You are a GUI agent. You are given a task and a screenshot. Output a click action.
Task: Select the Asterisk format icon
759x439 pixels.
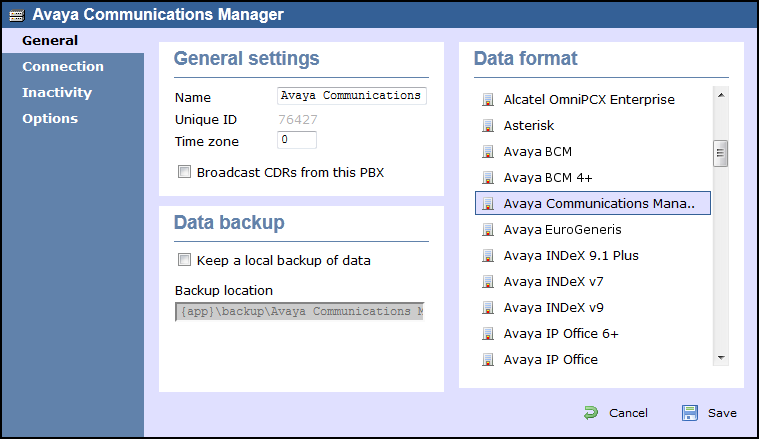coord(488,126)
